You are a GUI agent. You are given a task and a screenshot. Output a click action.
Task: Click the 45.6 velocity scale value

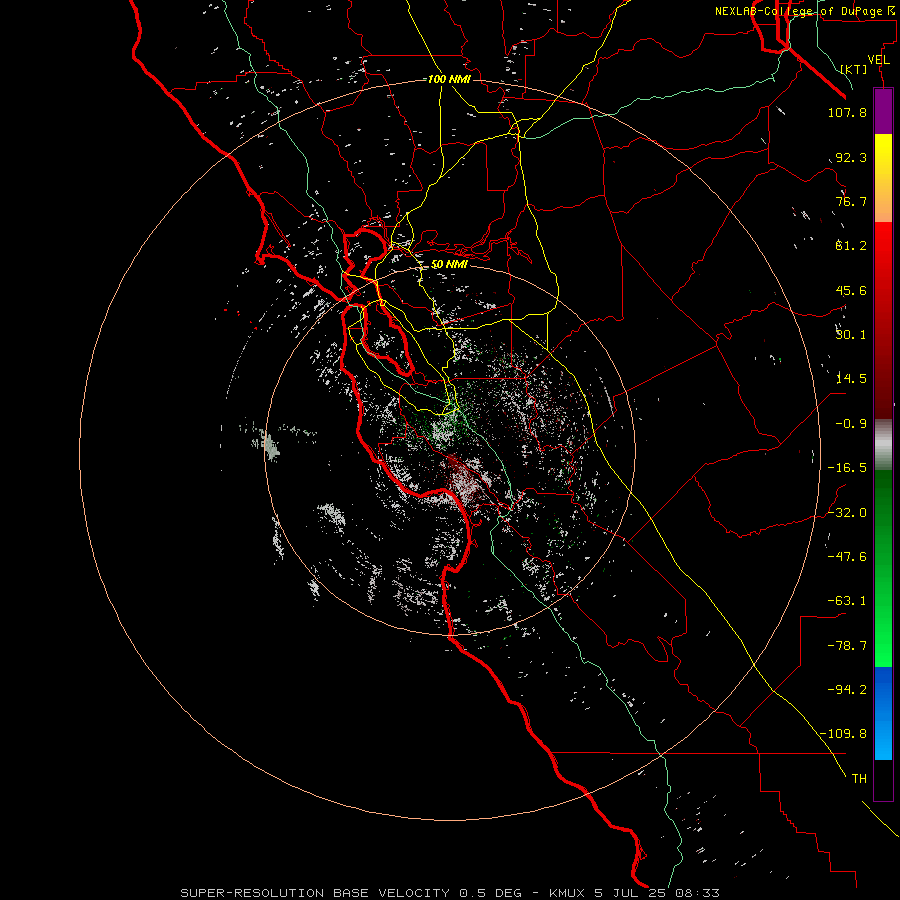pos(851,290)
